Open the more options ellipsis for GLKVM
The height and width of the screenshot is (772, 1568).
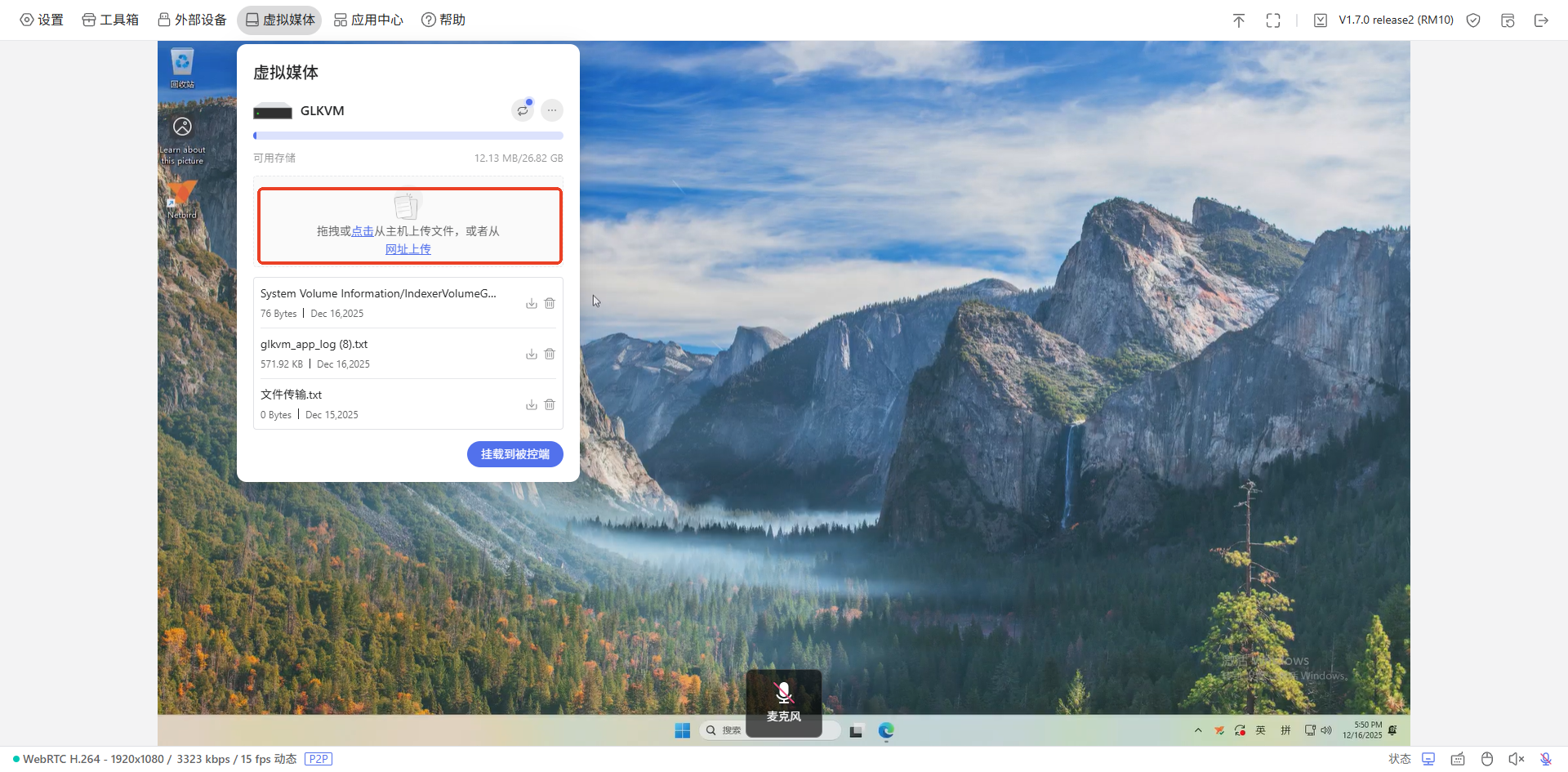[x=552, y=110]
